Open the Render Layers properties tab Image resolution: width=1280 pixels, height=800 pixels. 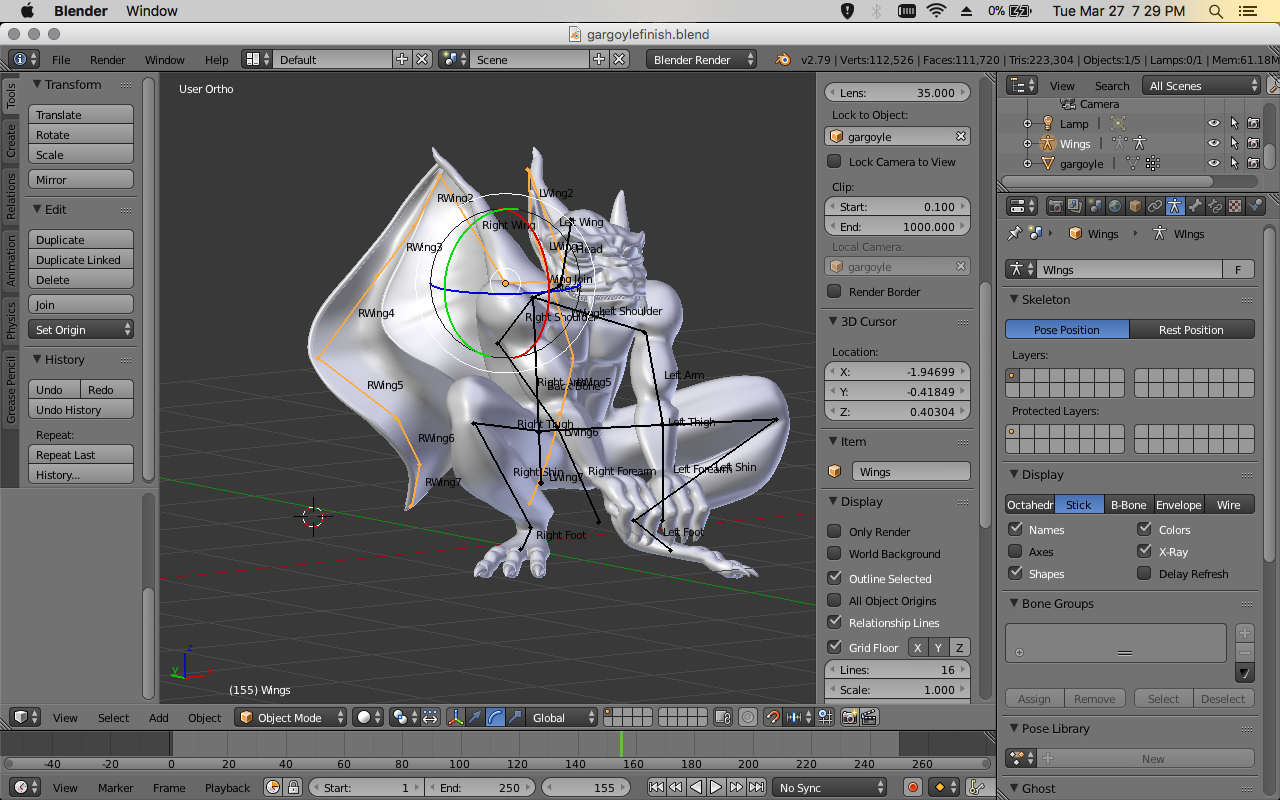coord(1075,206)
